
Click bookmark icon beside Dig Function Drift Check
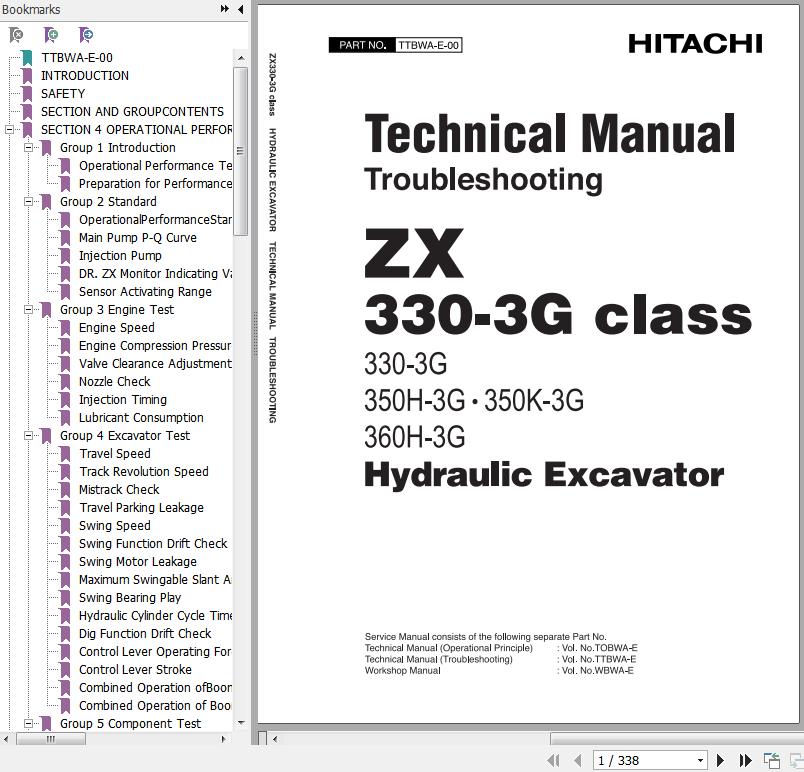pos(65,634)
